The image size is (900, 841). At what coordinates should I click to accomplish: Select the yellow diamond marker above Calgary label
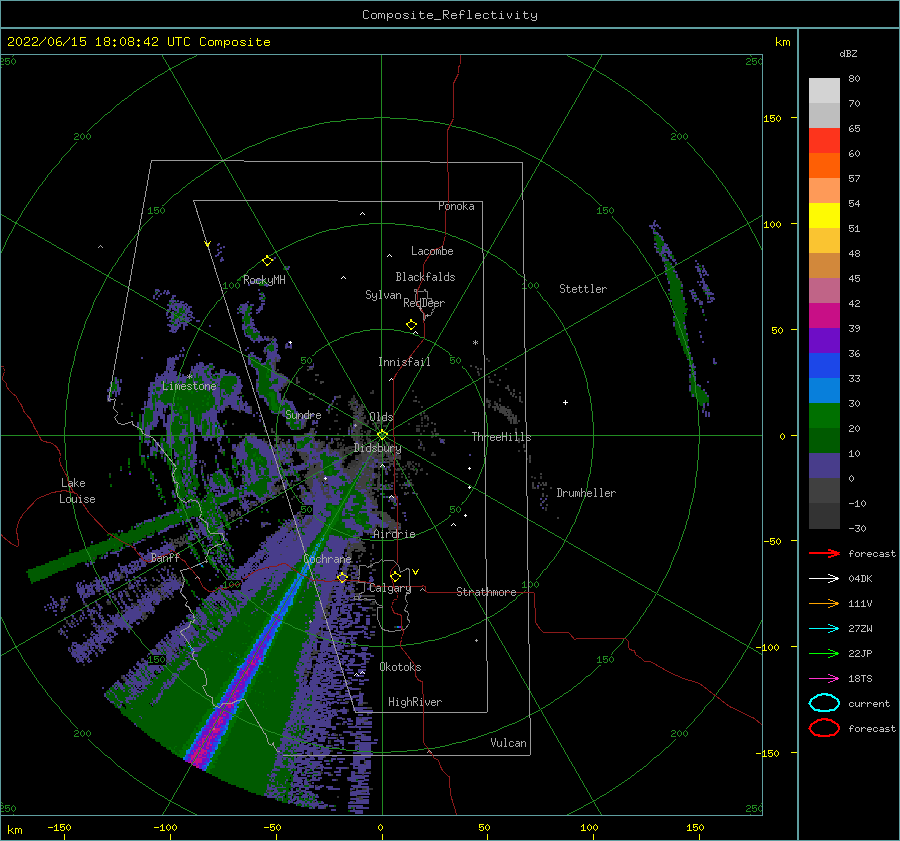coord(395,576)
